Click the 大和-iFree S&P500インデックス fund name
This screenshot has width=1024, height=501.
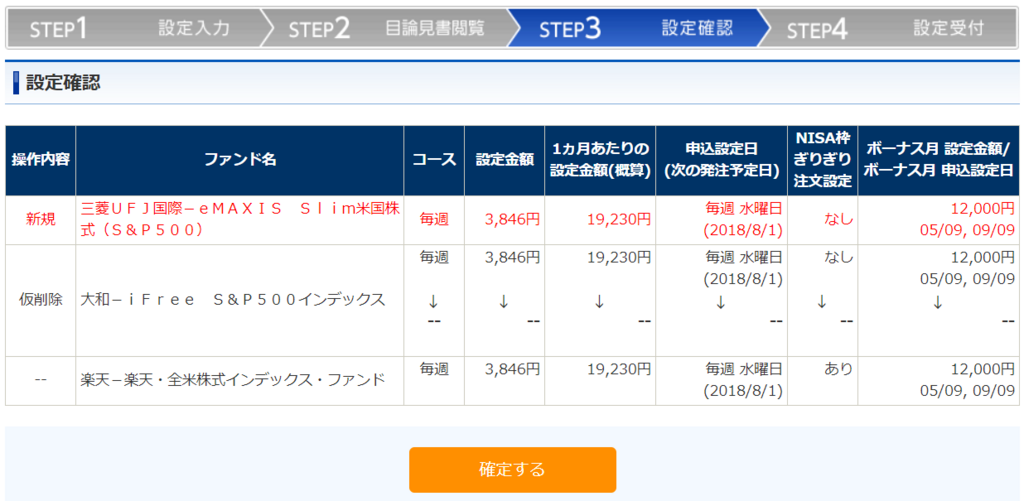pos(232,300)
